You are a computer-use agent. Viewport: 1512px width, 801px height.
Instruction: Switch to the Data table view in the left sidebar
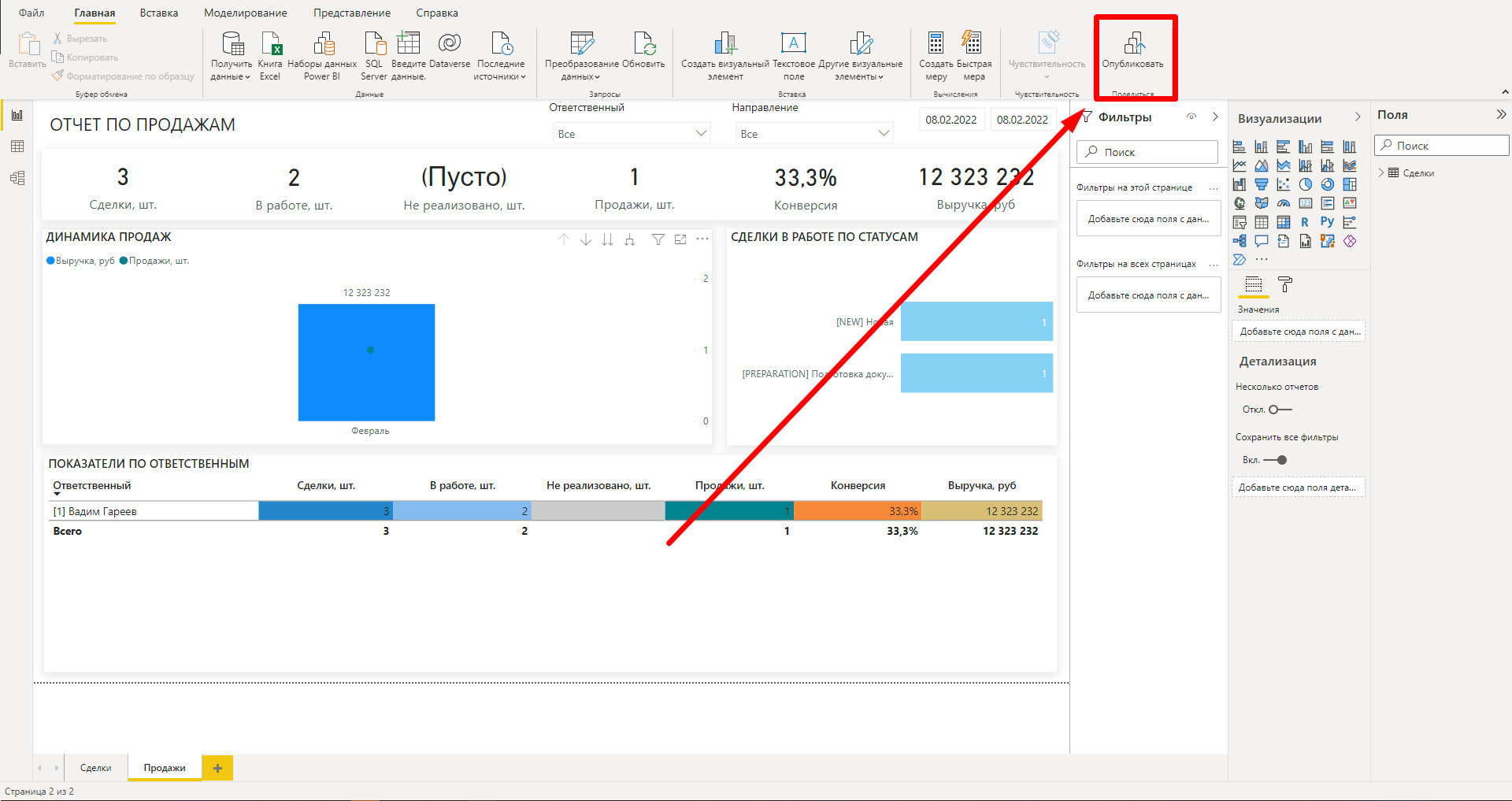(17, 146)
